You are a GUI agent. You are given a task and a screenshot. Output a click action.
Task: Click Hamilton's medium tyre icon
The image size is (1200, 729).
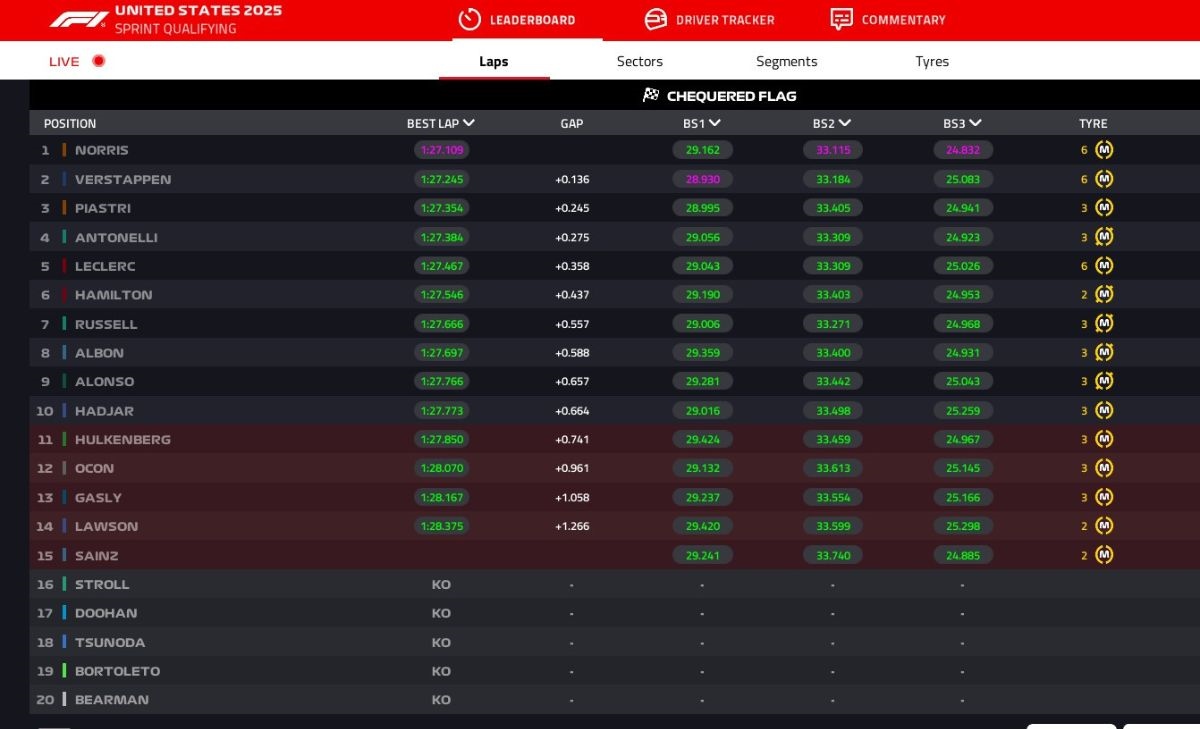pos(1104,295)
